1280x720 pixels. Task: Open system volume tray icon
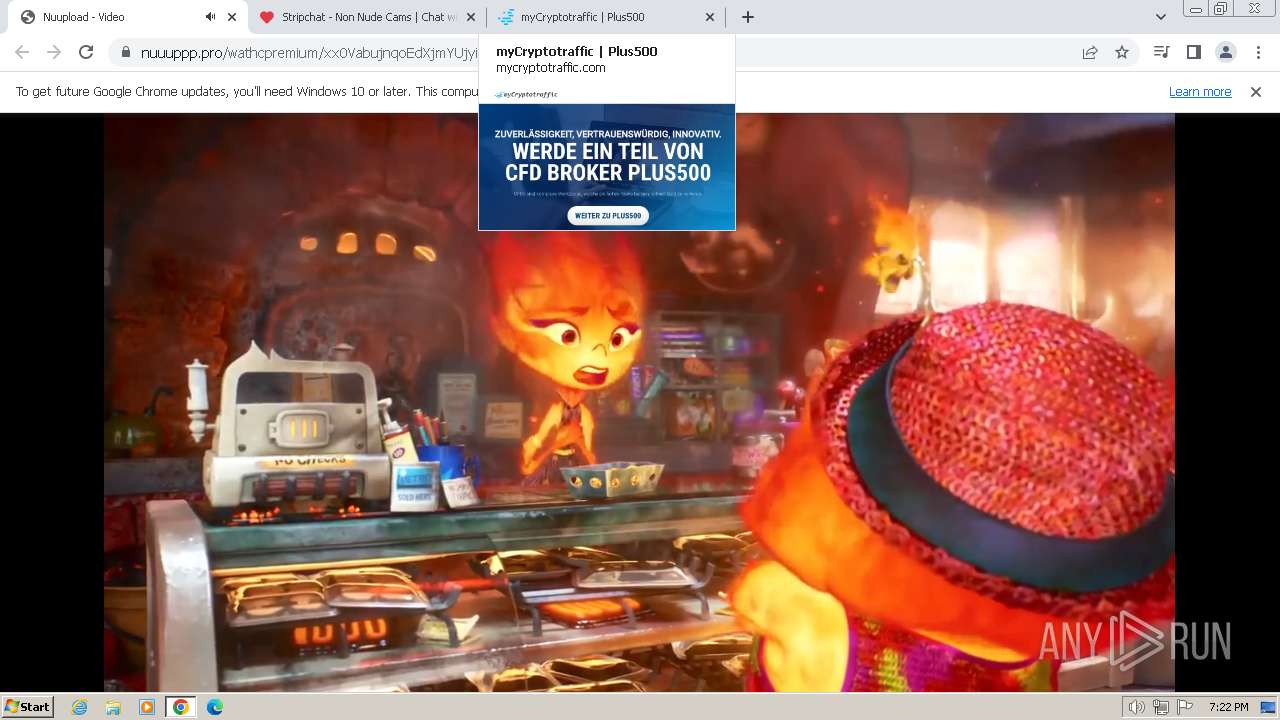[x=1136, y=707]
